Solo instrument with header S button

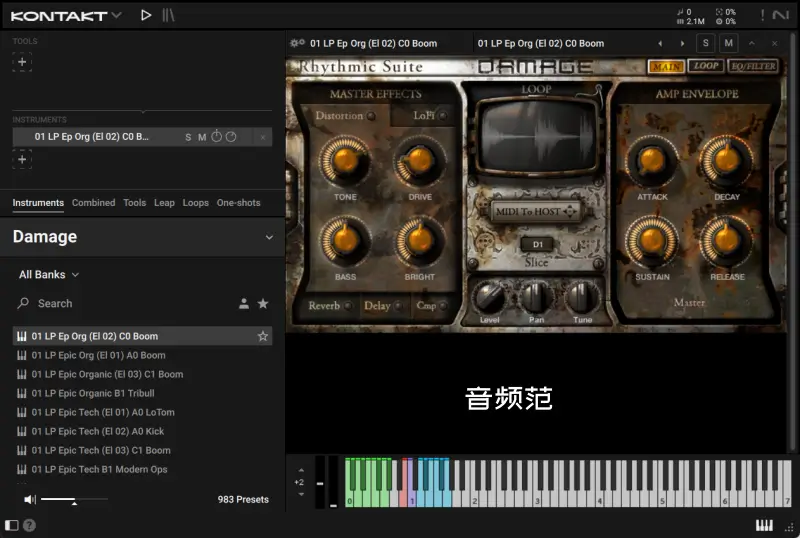pos(706,43)
